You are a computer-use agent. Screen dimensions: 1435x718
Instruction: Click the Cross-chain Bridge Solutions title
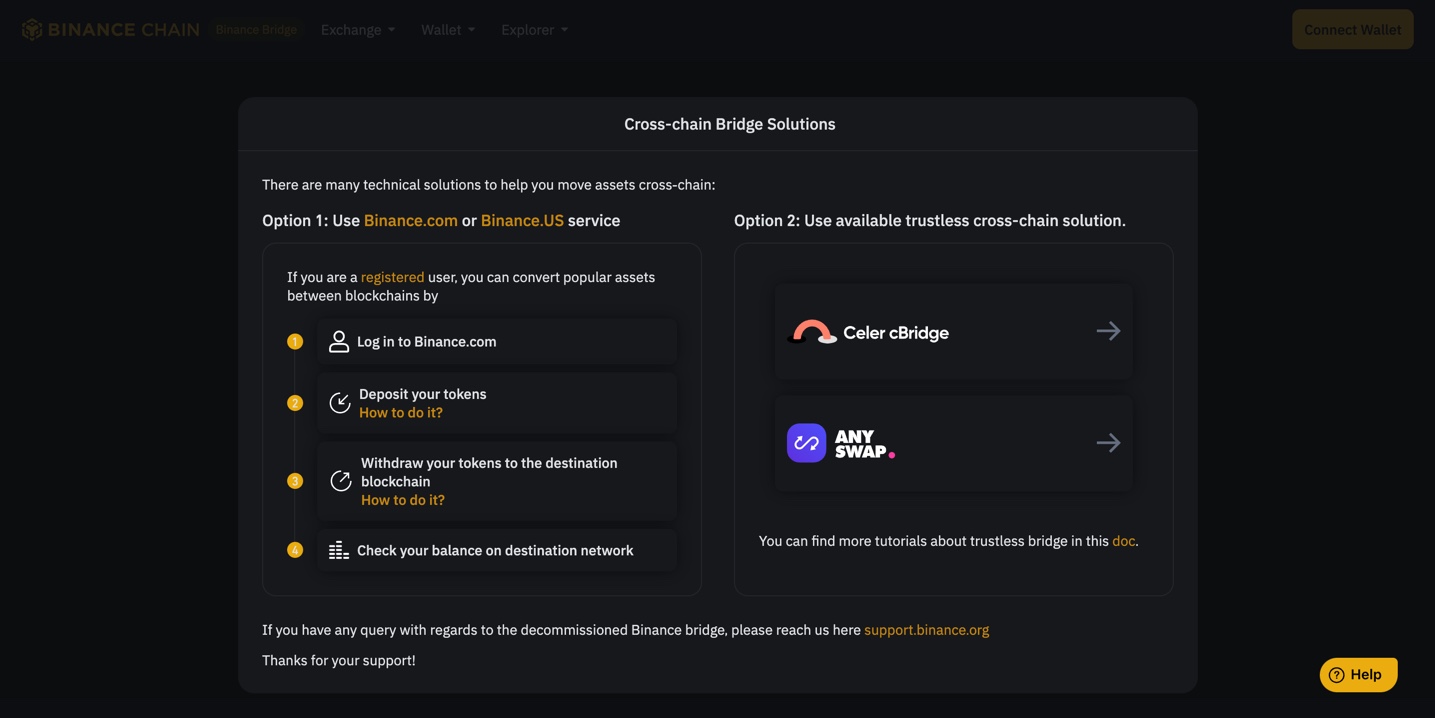click(730, 124)
